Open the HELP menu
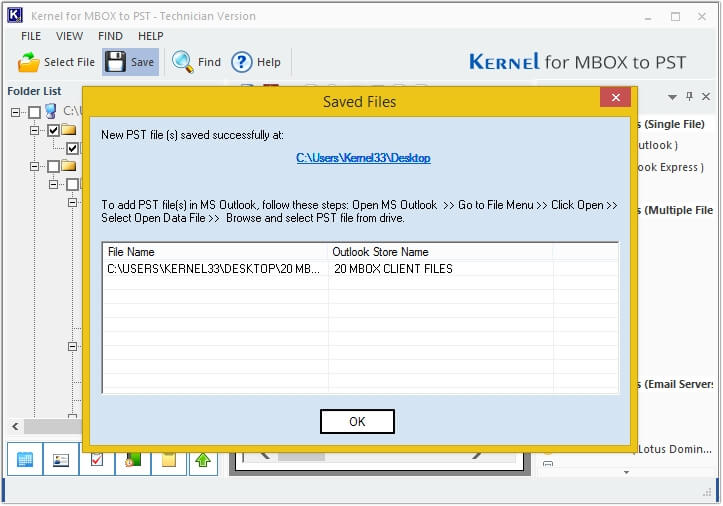Image resolution: width=723 pixels, height=506 pixels. click(151, 36)
